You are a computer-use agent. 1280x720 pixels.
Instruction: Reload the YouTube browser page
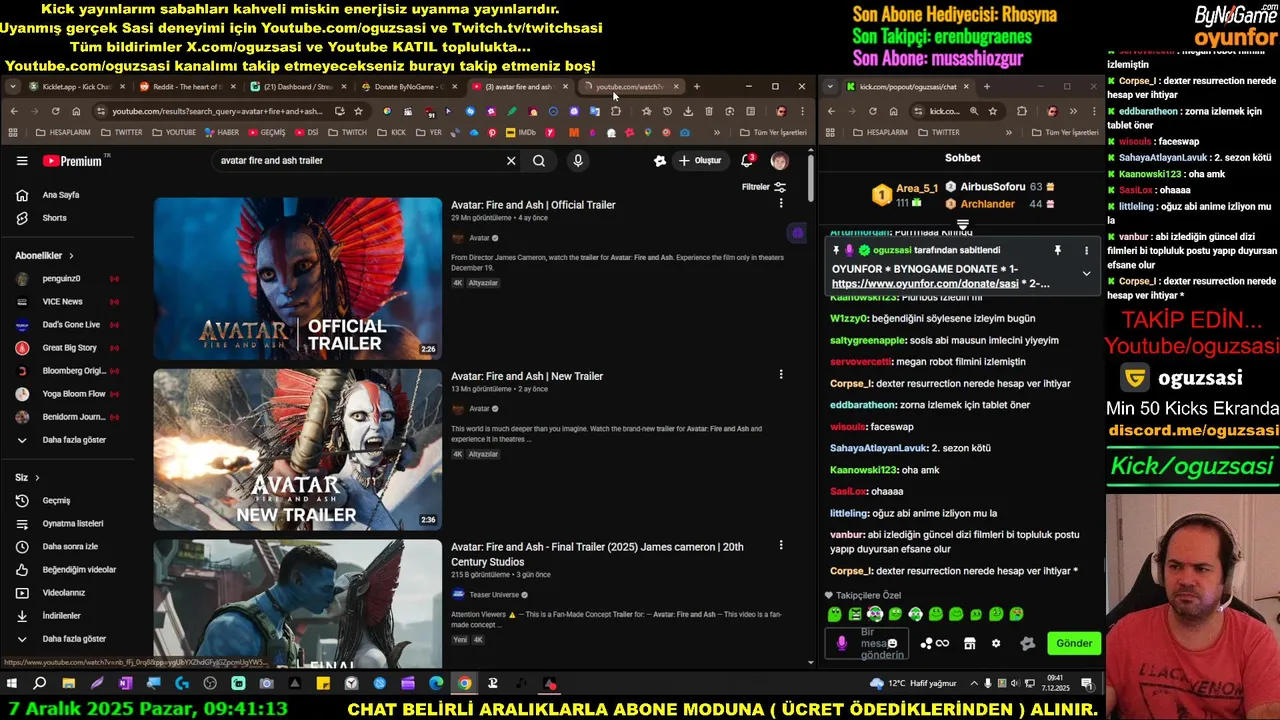click(x=55, y=111)
